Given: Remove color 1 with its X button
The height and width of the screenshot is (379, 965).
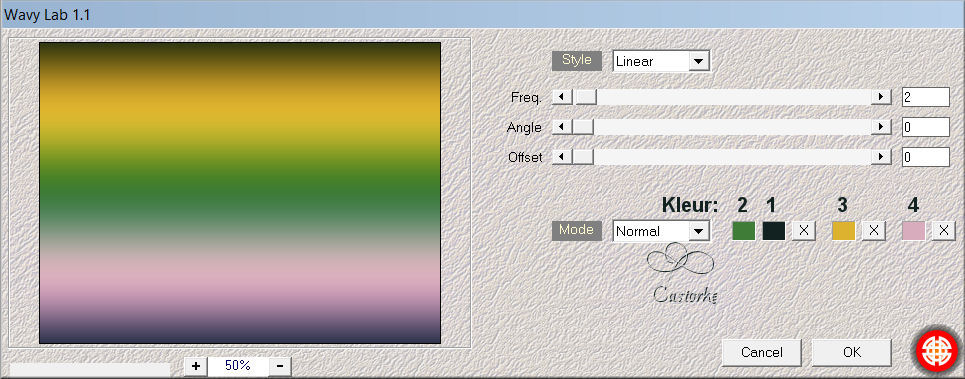Looking at the screenshot, I should [803, 231].
